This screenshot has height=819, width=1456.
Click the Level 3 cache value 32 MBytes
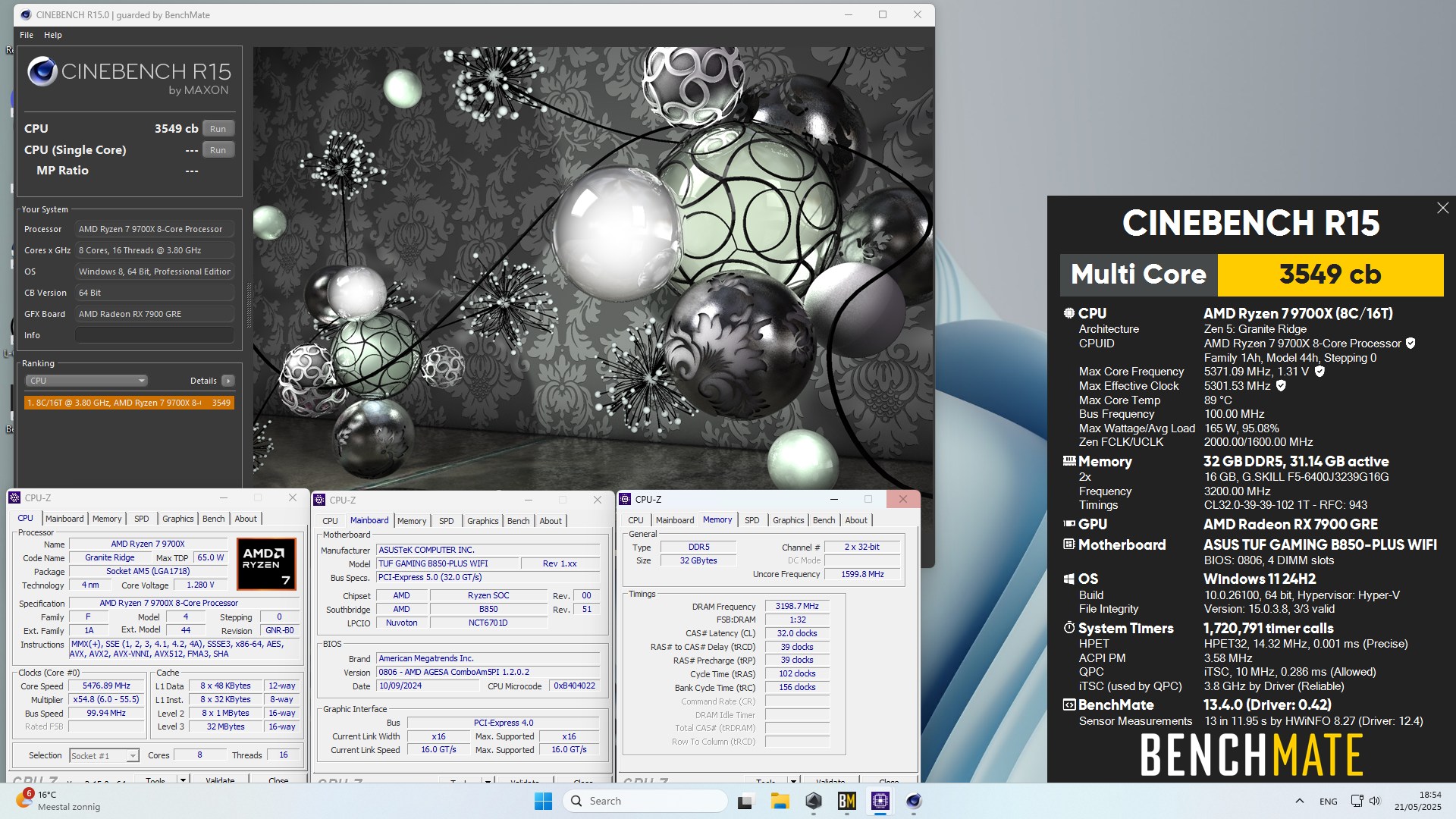(x=225, y=726)
